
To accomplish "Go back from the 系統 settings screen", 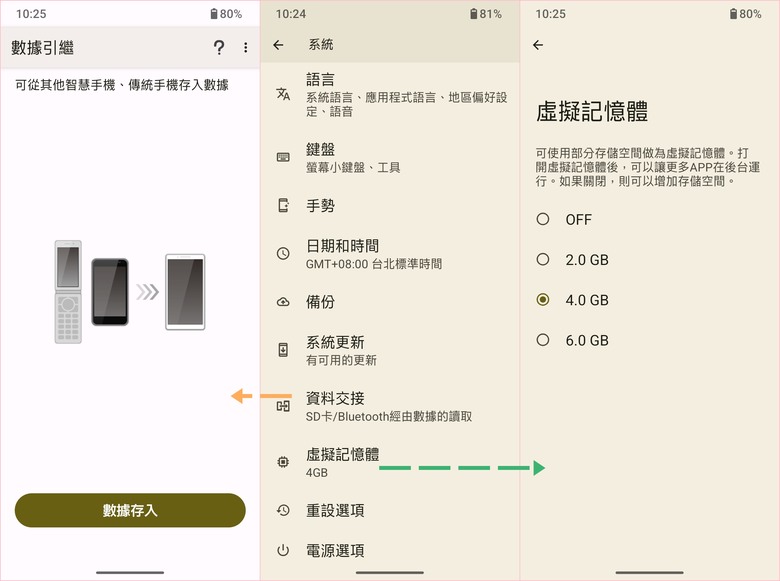I will coord(279,45).
